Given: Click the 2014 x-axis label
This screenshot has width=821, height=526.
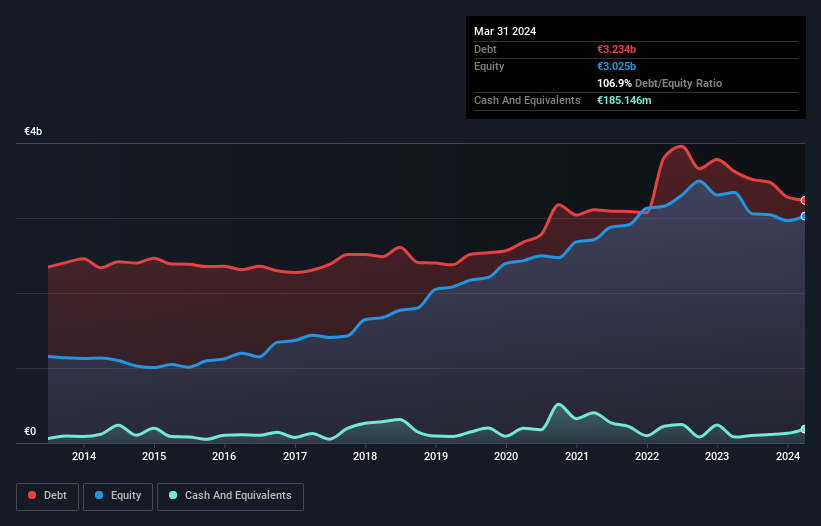Looking at the screenshot, I should [84, 456].
